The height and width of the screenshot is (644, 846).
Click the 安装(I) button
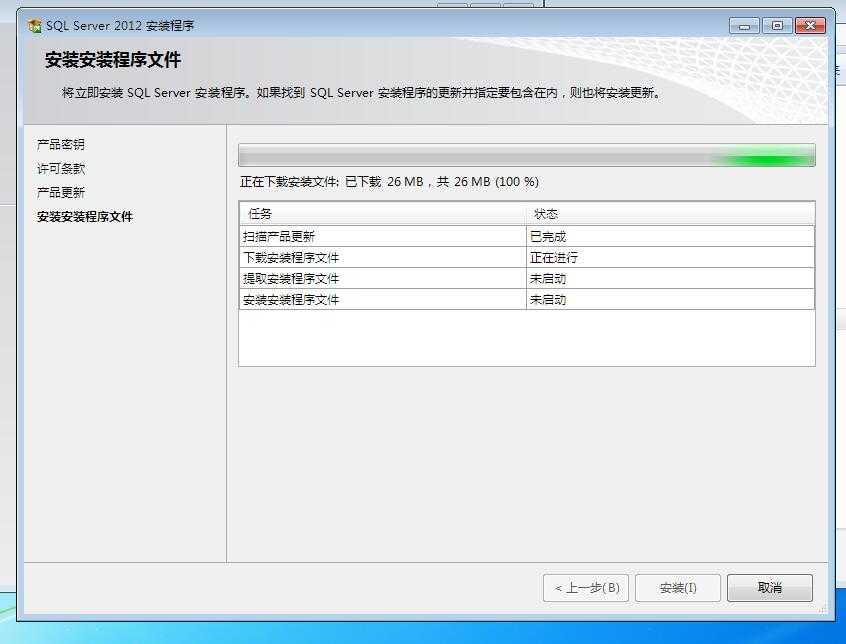click(678, 588)
